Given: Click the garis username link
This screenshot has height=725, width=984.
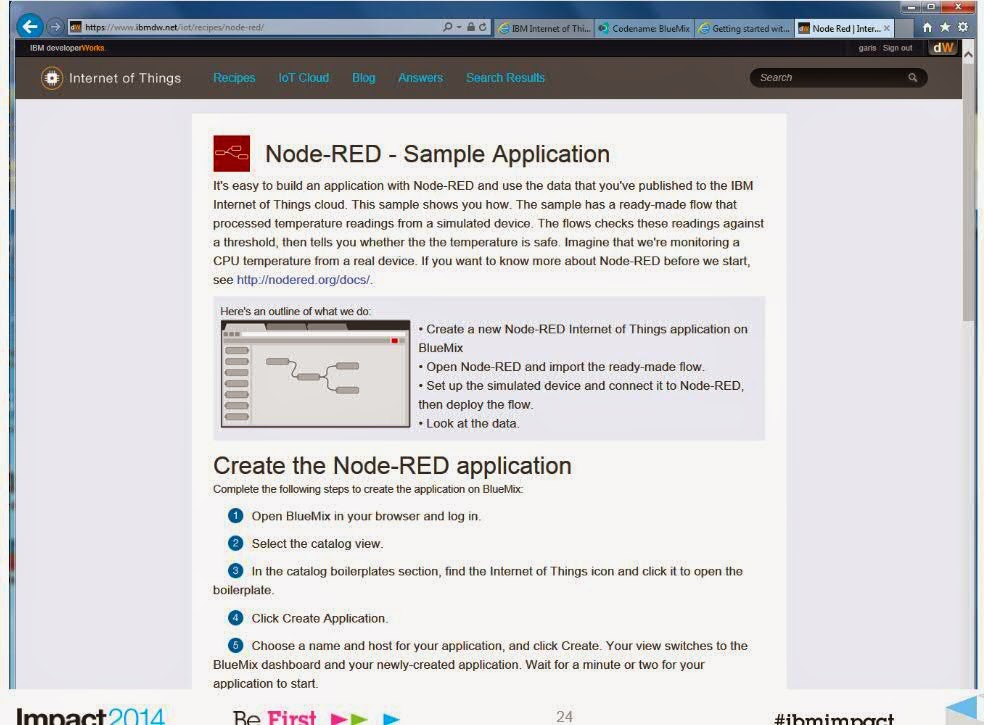Looking at the screenshot, I should coord(867,48).
